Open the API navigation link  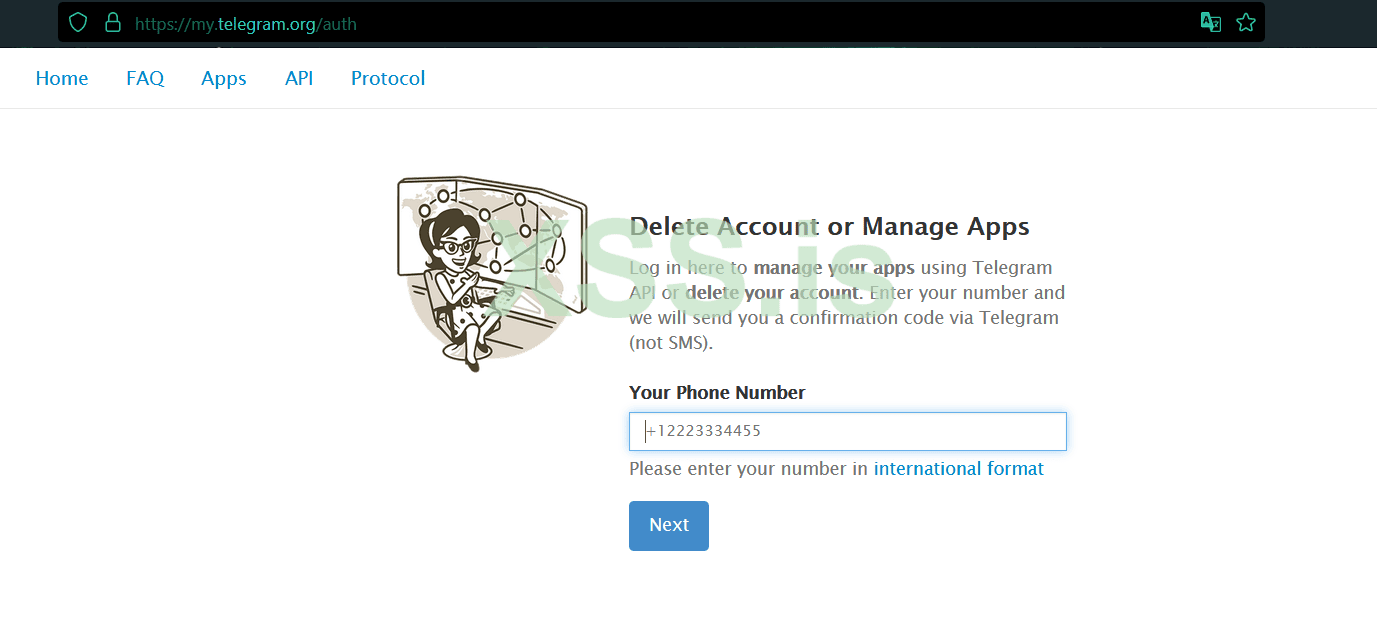click(299, 78)
